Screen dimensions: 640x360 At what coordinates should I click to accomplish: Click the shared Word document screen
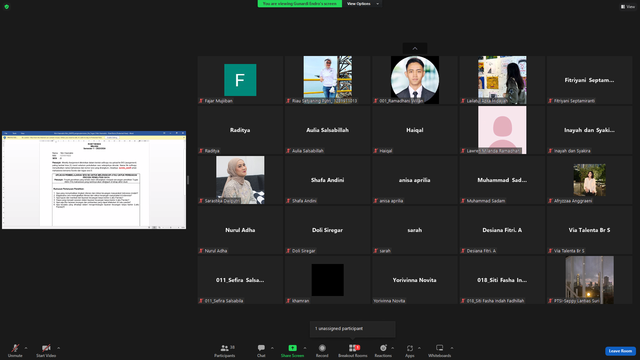coord(94,180)
